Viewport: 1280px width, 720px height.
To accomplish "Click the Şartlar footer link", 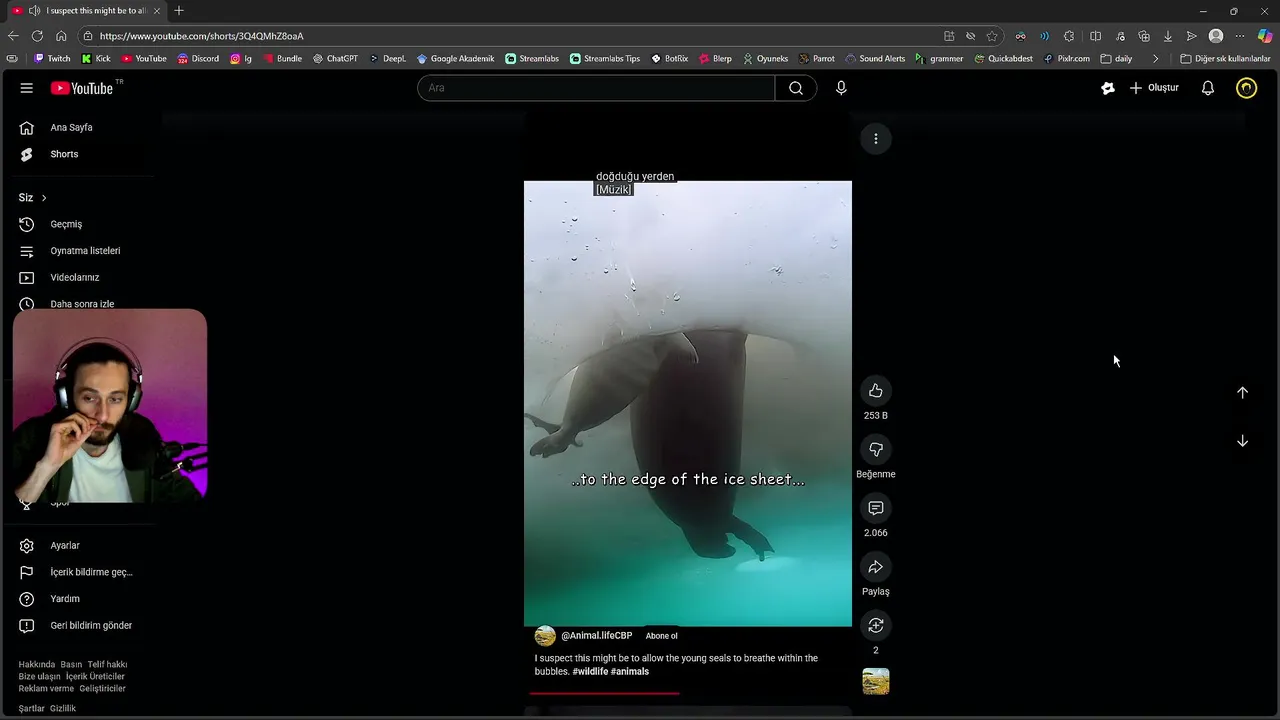I will (x=31, y=709).
